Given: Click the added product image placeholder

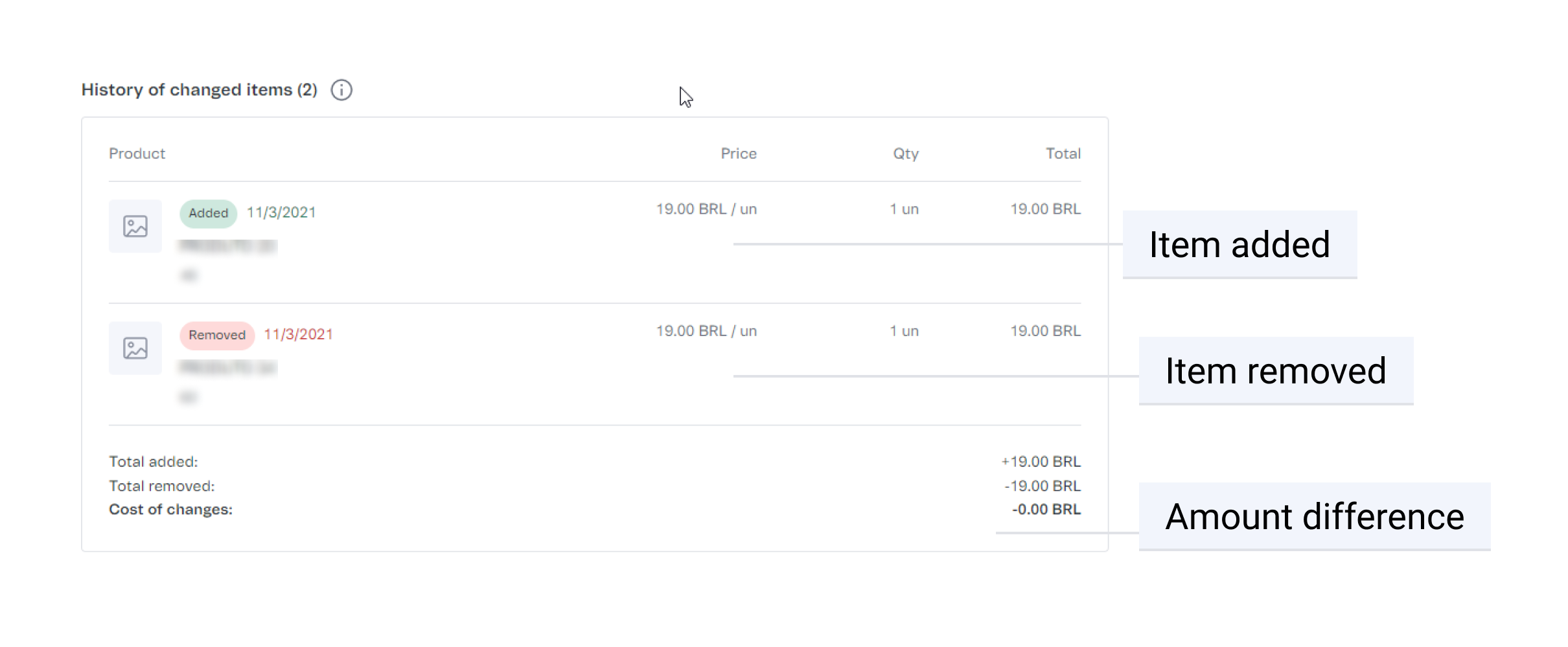Looking at the screenshot, I should click(x=135, y=226).
